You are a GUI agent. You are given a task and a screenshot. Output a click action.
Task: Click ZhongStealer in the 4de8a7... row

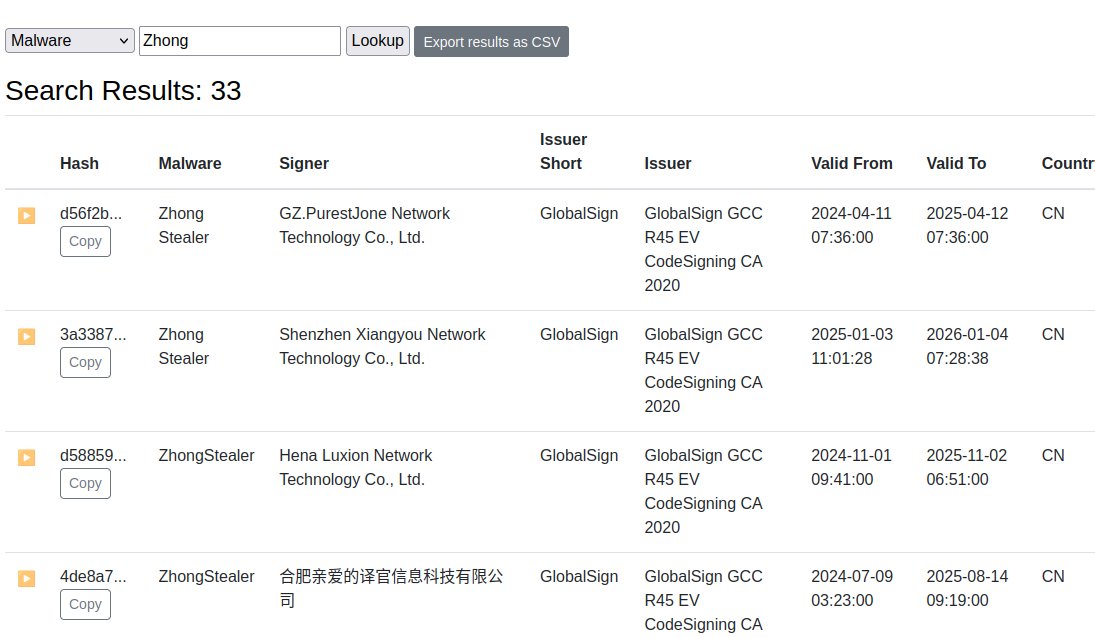pos(206,577)
